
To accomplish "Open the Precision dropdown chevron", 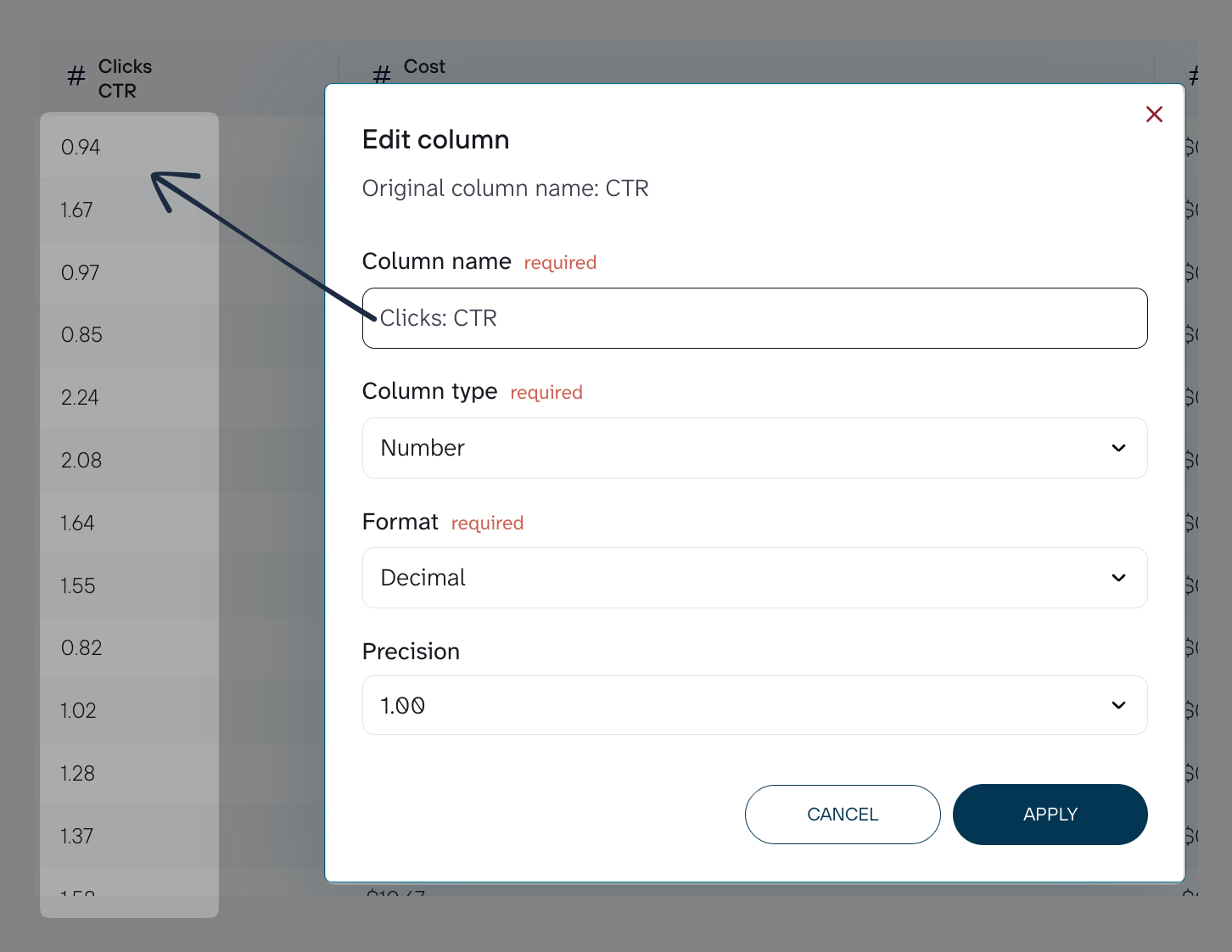I will click(x=1118, y=705).
